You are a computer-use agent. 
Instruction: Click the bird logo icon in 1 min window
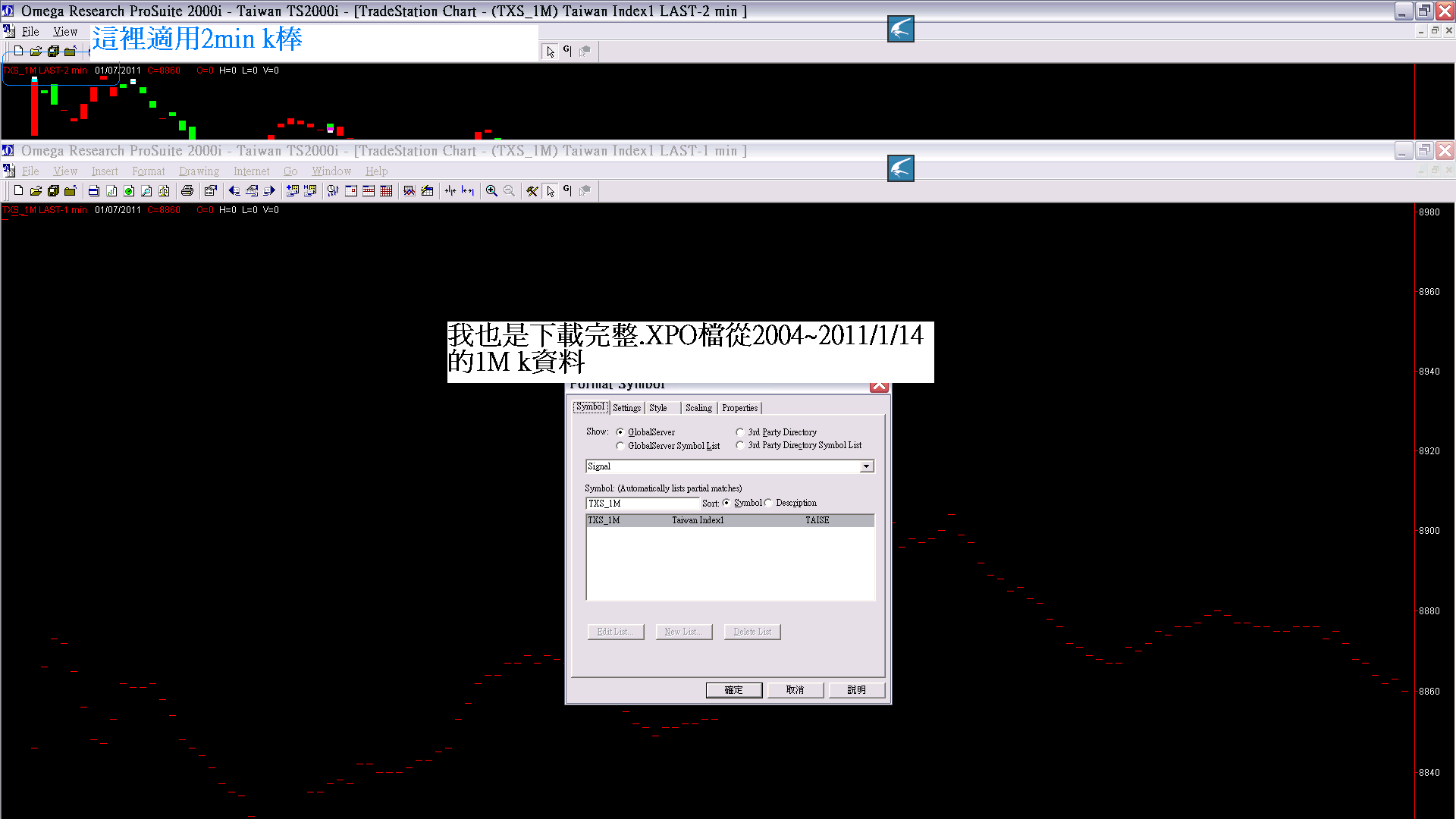click(900, 168)
